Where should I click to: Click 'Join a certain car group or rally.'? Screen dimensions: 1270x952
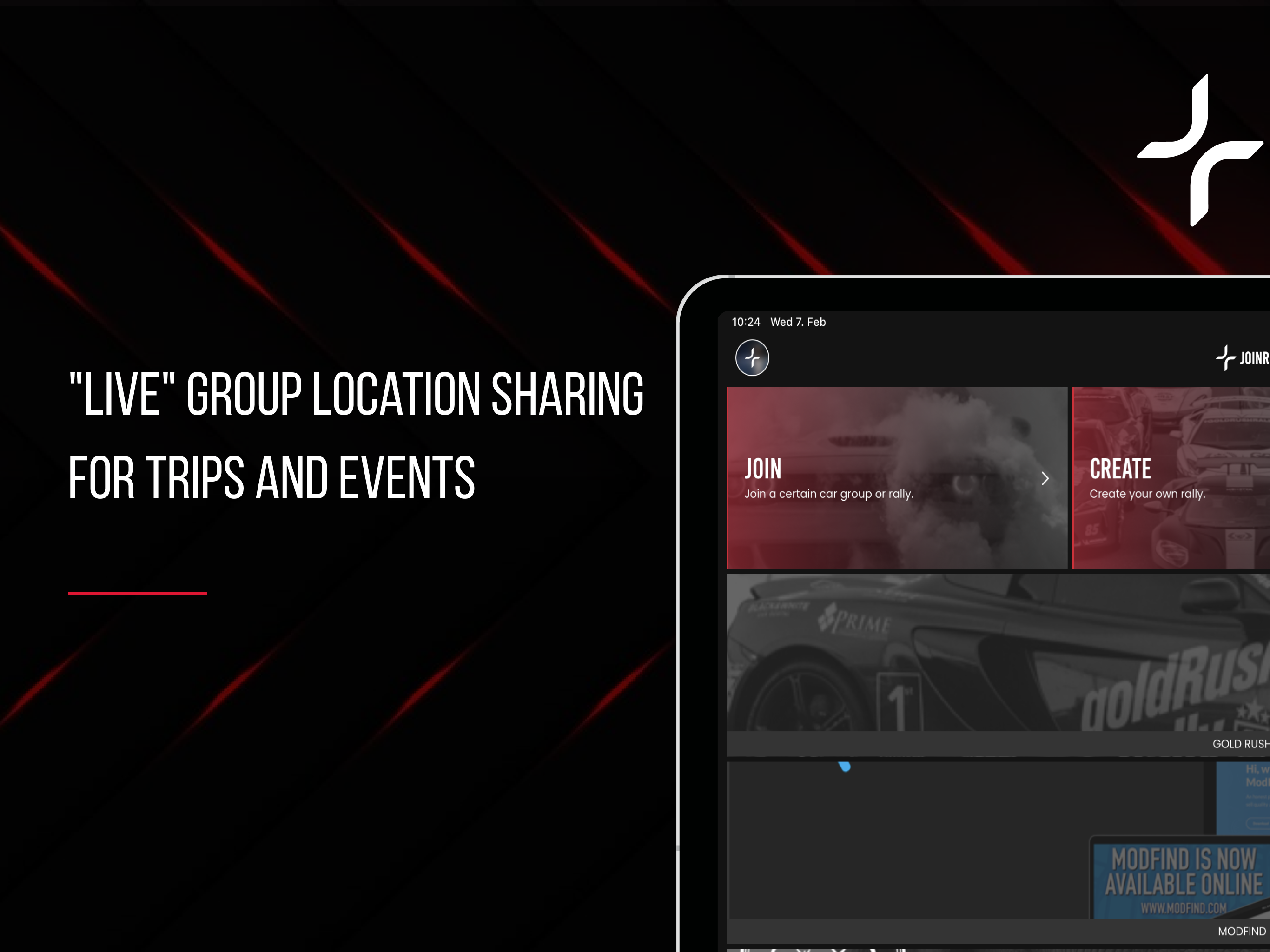coord(828,494)
